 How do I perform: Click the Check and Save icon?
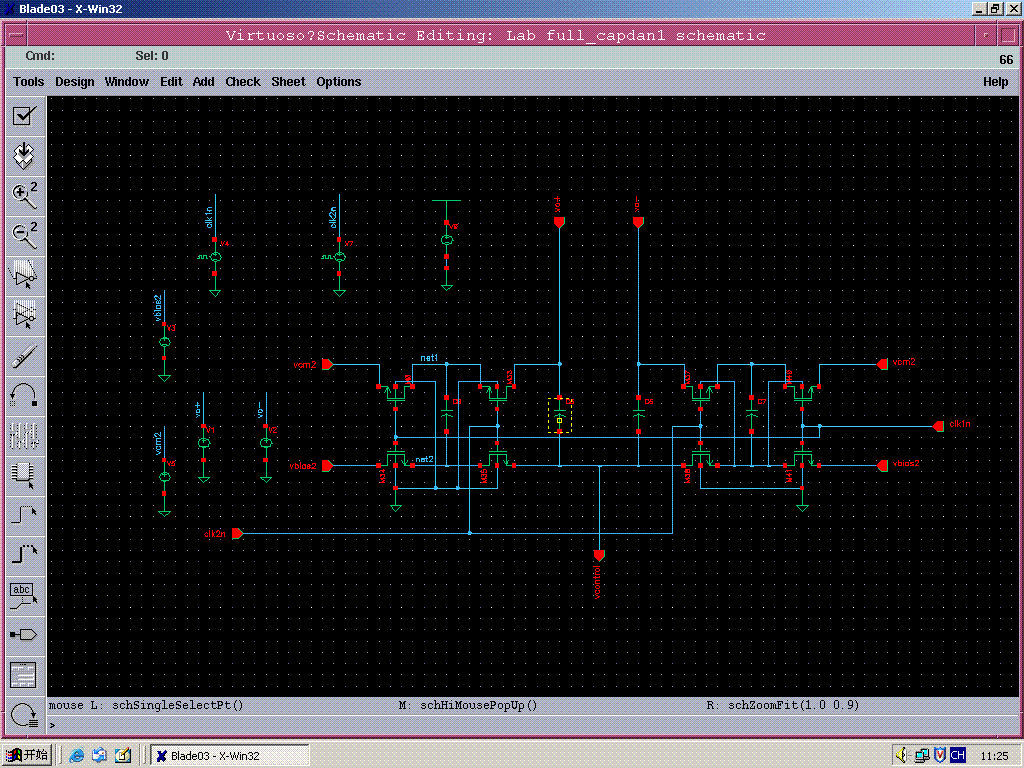[x=24, y=116]
